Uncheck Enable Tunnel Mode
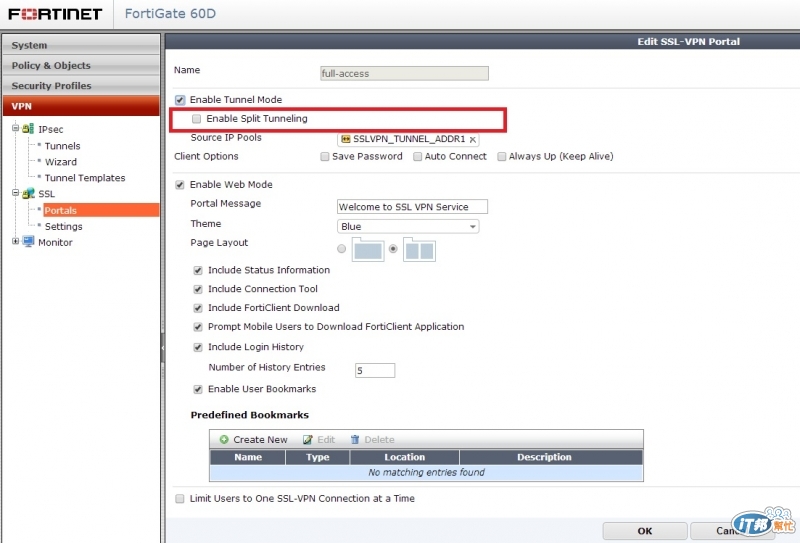The image size is (800, 543). coord(180,100)
